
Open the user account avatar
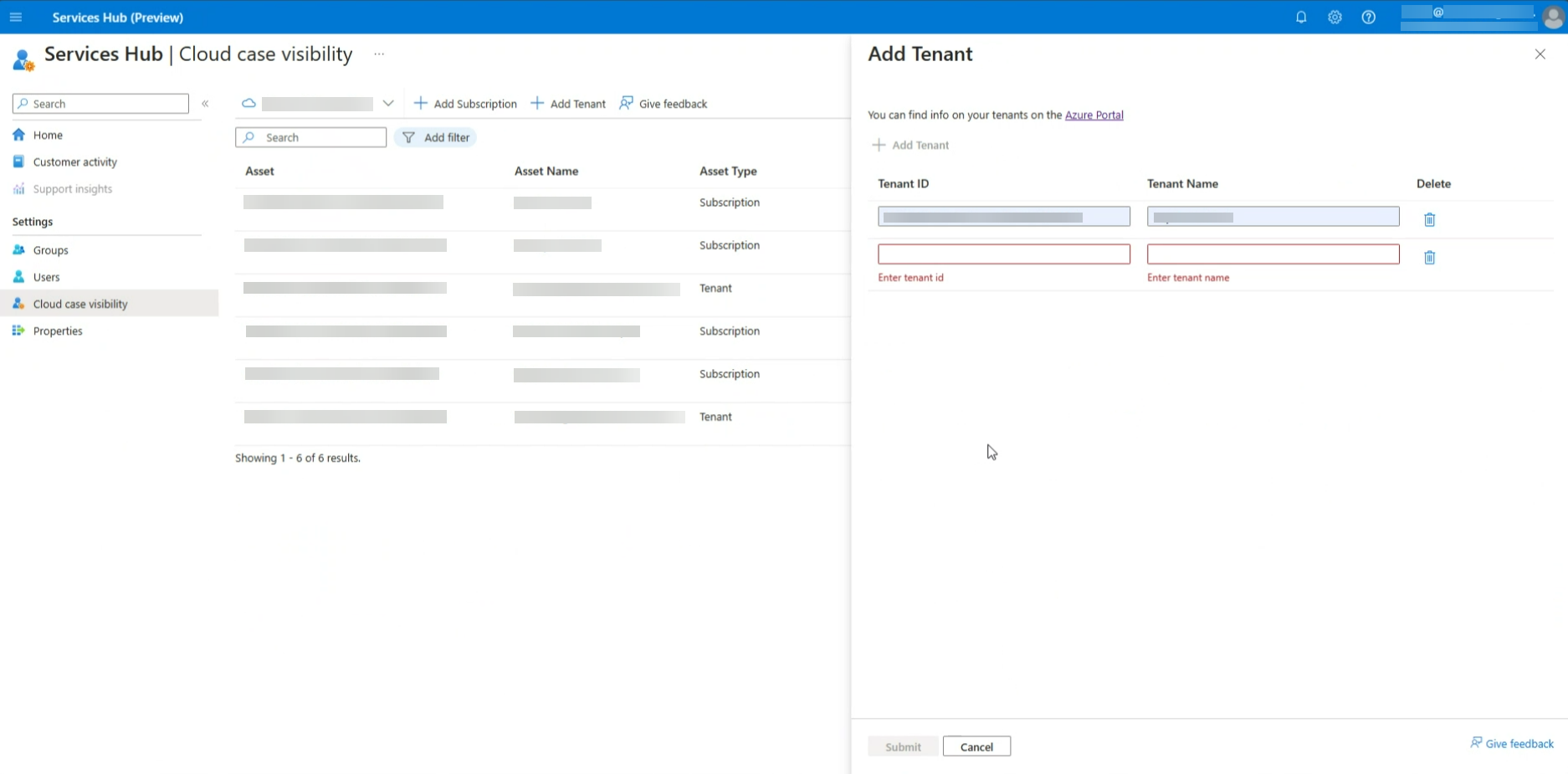point(1553,18)
